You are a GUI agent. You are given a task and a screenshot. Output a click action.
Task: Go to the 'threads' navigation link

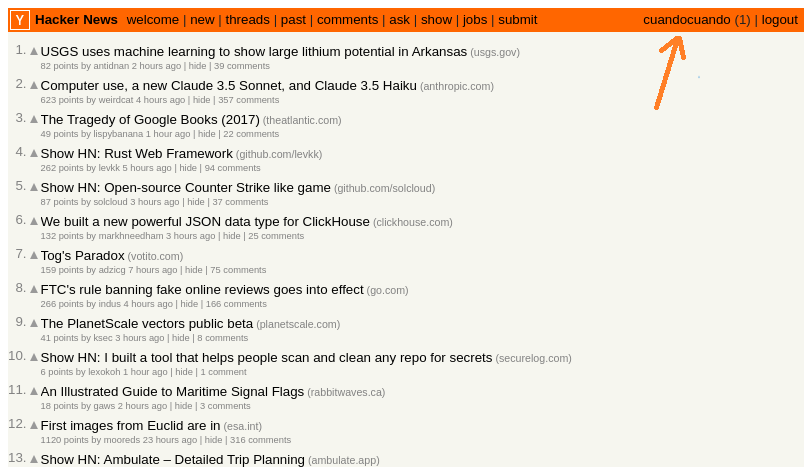coord(247,20)
